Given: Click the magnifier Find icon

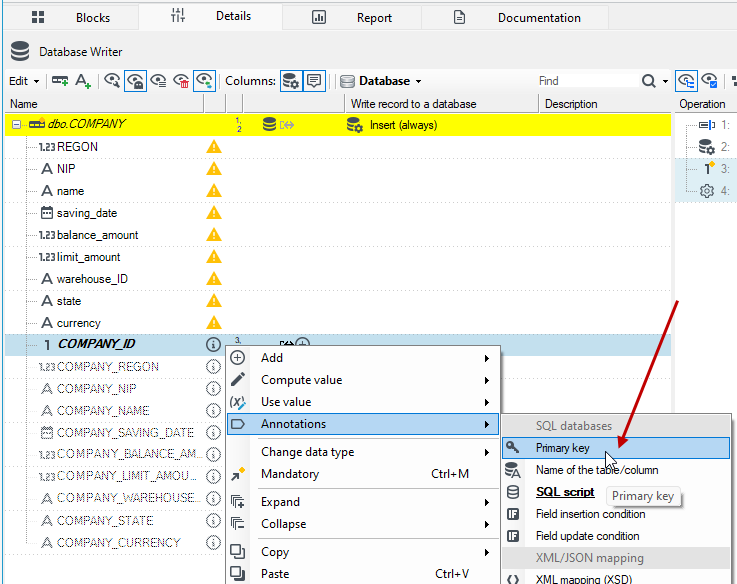Looking at the screenshot, I should pos(649,81).
